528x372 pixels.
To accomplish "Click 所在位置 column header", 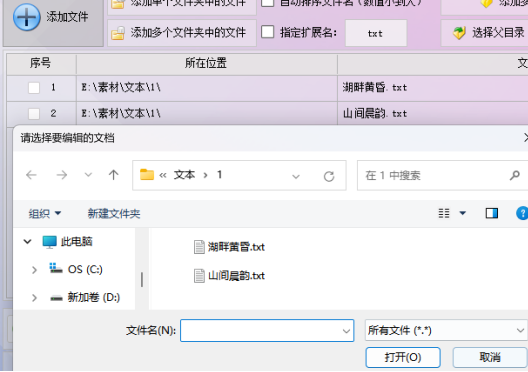I will coord(206,63).
